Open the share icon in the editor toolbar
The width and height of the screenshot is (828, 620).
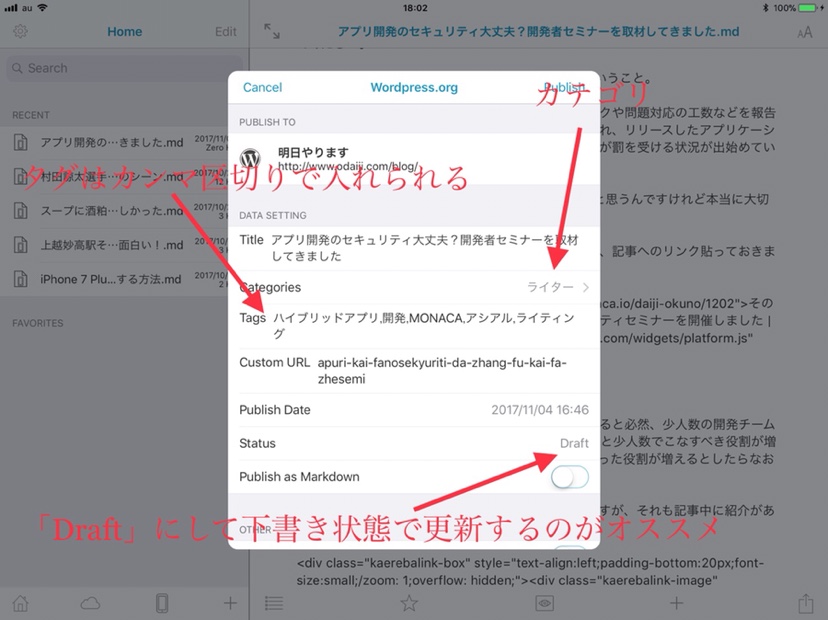(x=806, y=603)
